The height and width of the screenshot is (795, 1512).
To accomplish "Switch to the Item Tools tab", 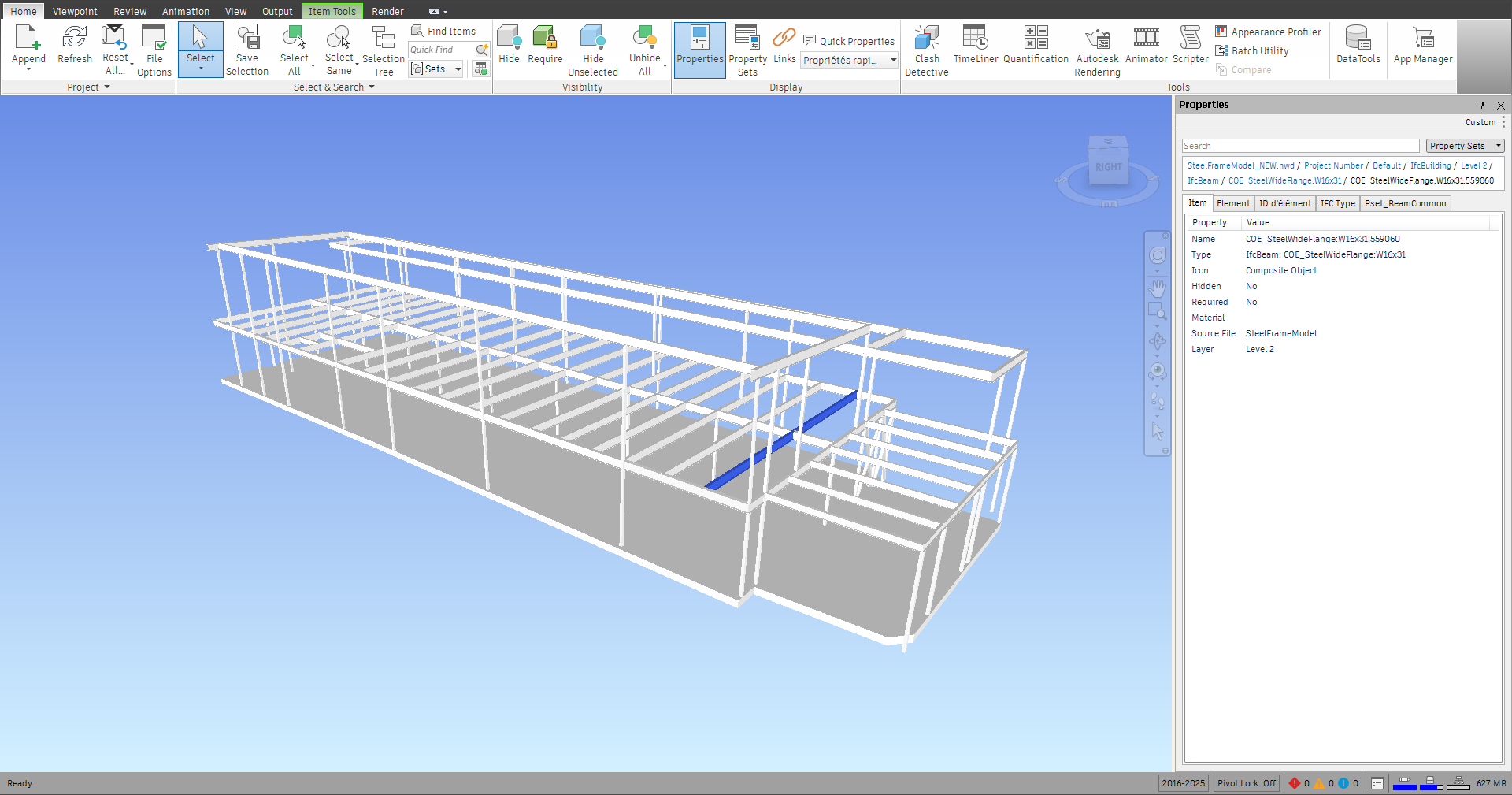I will point(332,11).
